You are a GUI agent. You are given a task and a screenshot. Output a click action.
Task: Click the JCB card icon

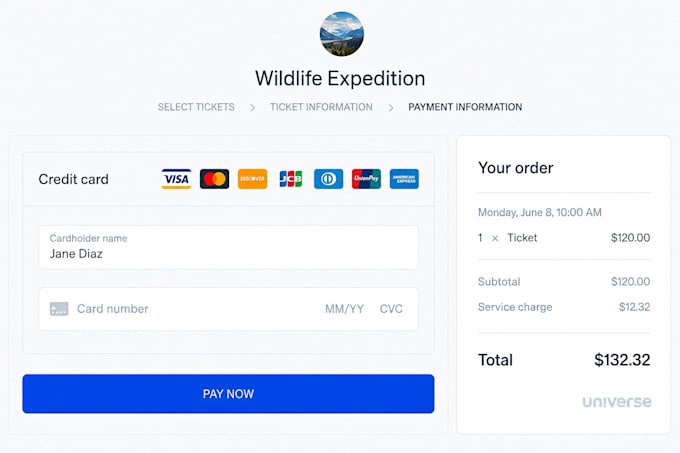point(291,179)
